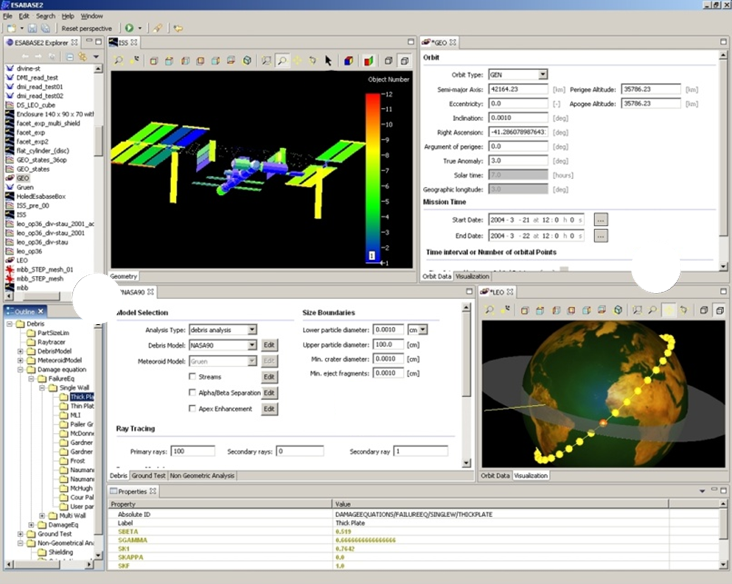Expand the DebrisModel tree node

[x=20, y=351]
